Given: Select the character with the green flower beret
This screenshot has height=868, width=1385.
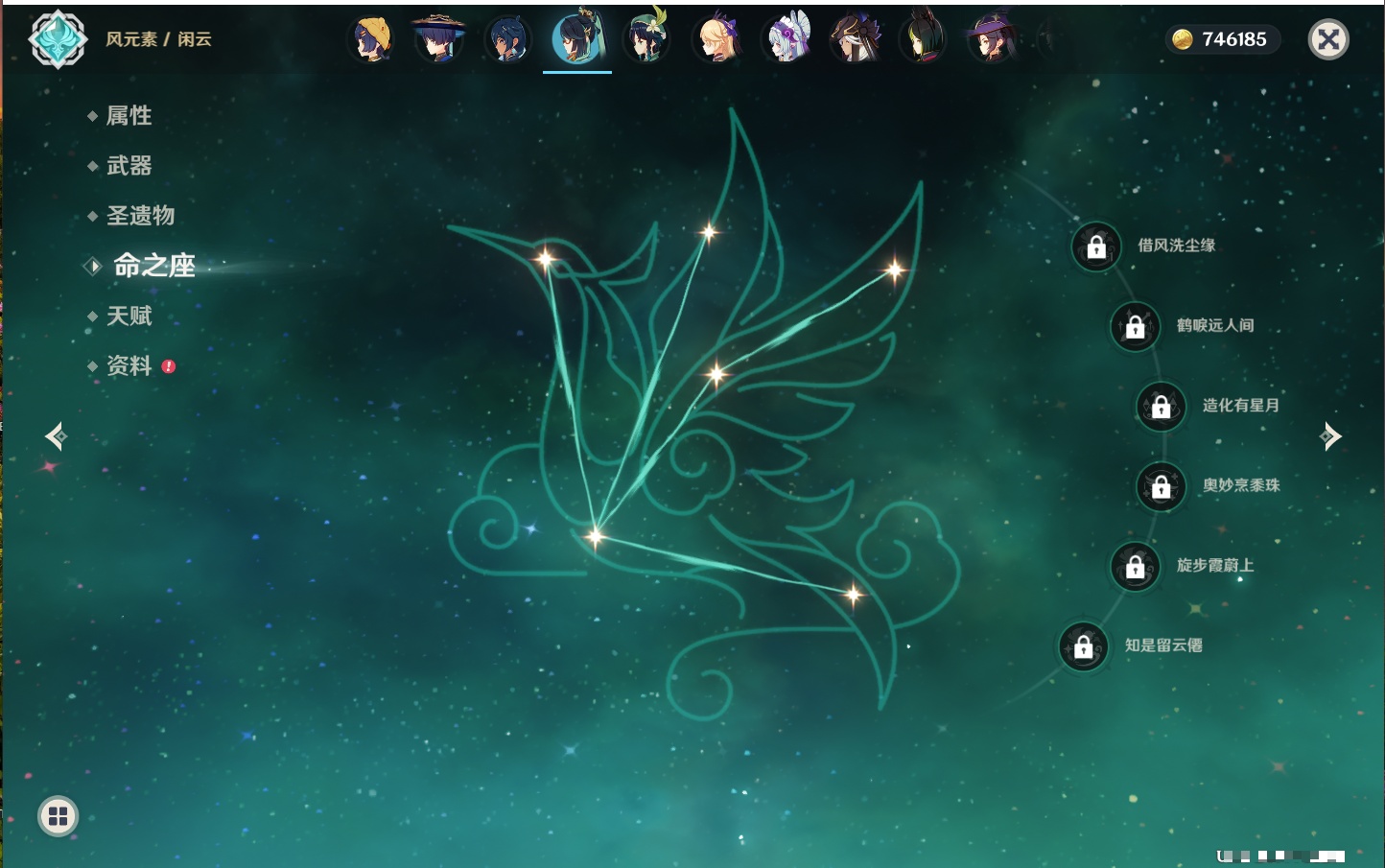Looking at the screenshot, I should [646, 38].
